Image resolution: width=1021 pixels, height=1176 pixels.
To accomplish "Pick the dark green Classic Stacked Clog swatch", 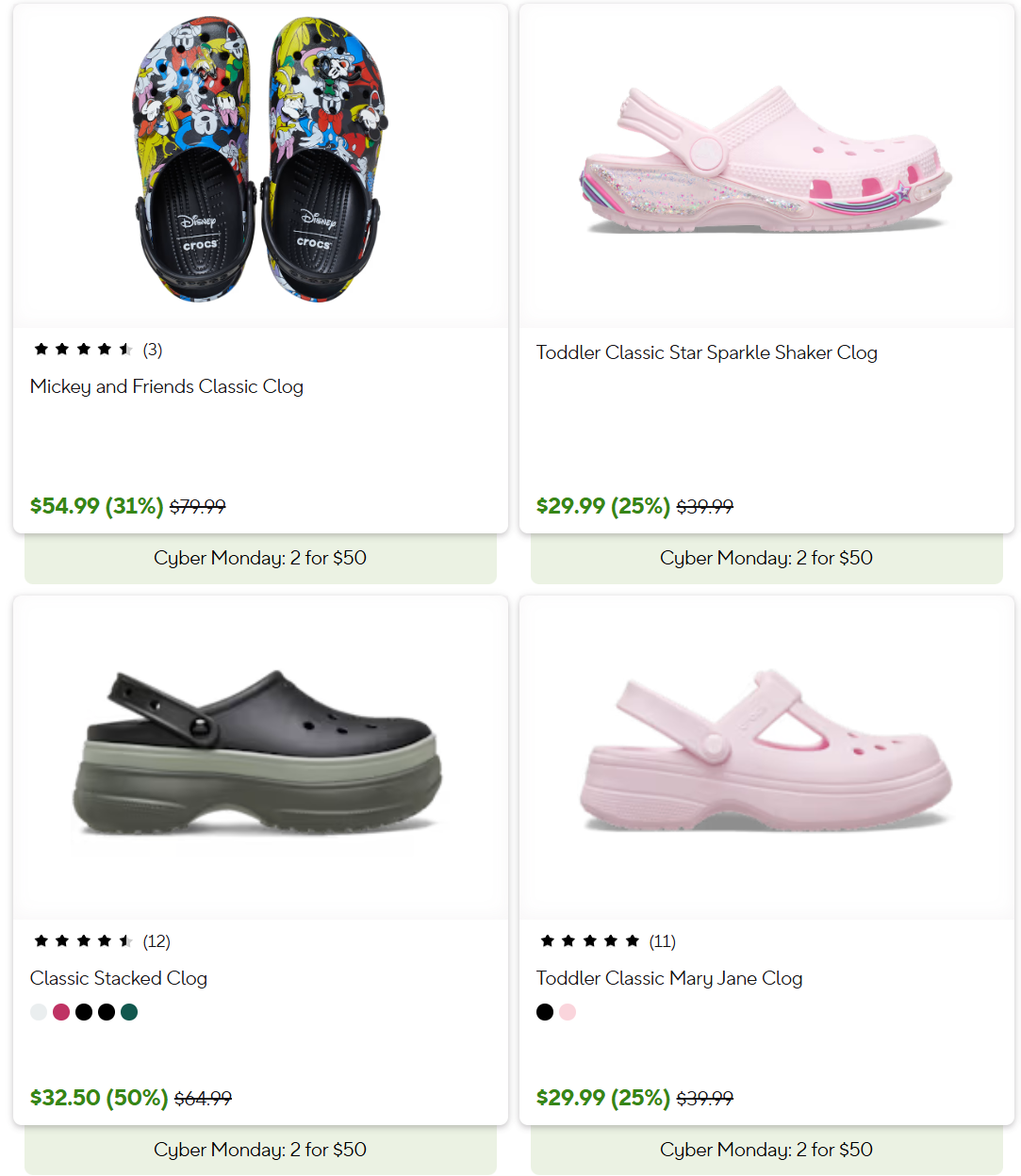I will click(129, 1012).
